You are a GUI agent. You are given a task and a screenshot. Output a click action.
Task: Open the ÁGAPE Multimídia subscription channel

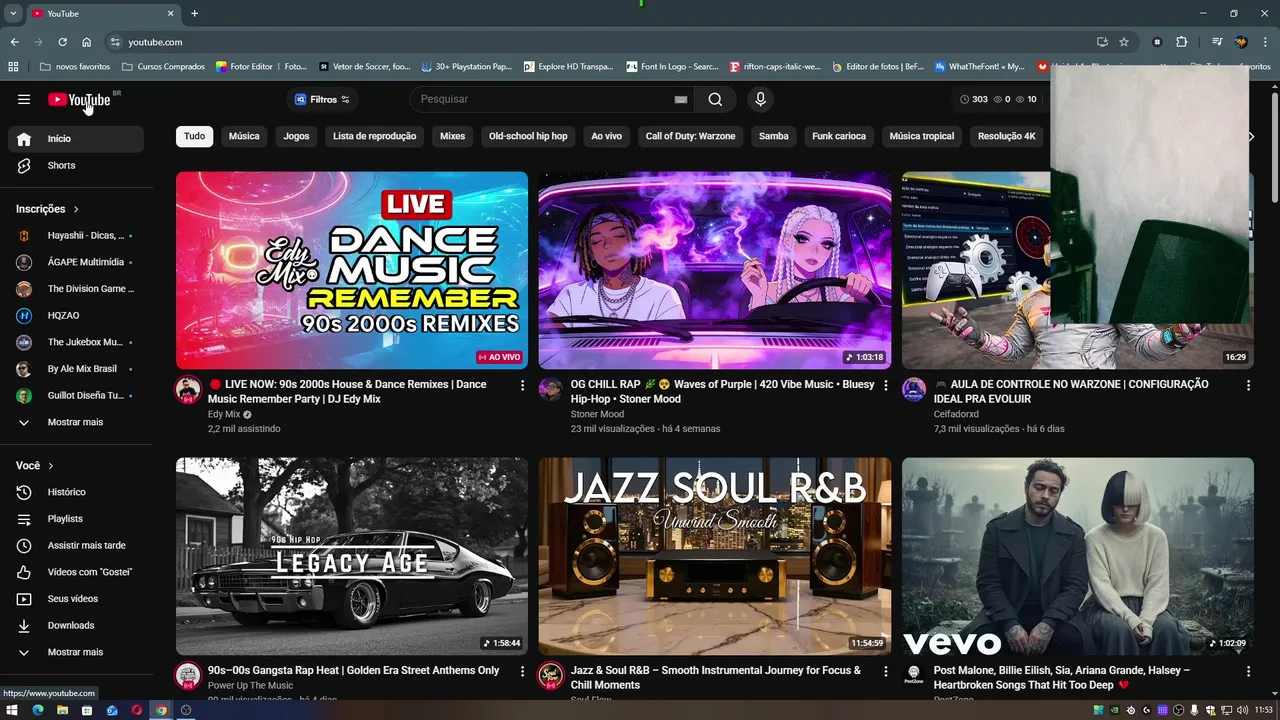[76, 262]
